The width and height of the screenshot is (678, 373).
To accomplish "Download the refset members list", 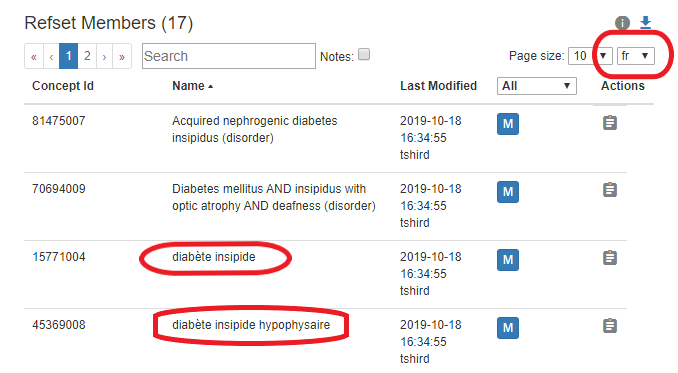I will 646,22.
